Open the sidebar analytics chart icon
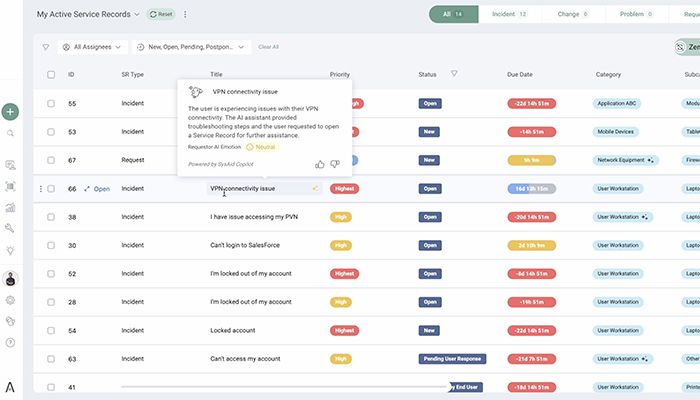 click(x=10, y=208)
